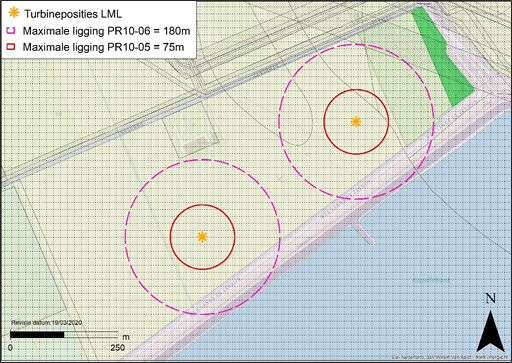Click the Turbineposities LML legend label
The width and height of the screenshot is (512, 363).
[x=73, y=14]
